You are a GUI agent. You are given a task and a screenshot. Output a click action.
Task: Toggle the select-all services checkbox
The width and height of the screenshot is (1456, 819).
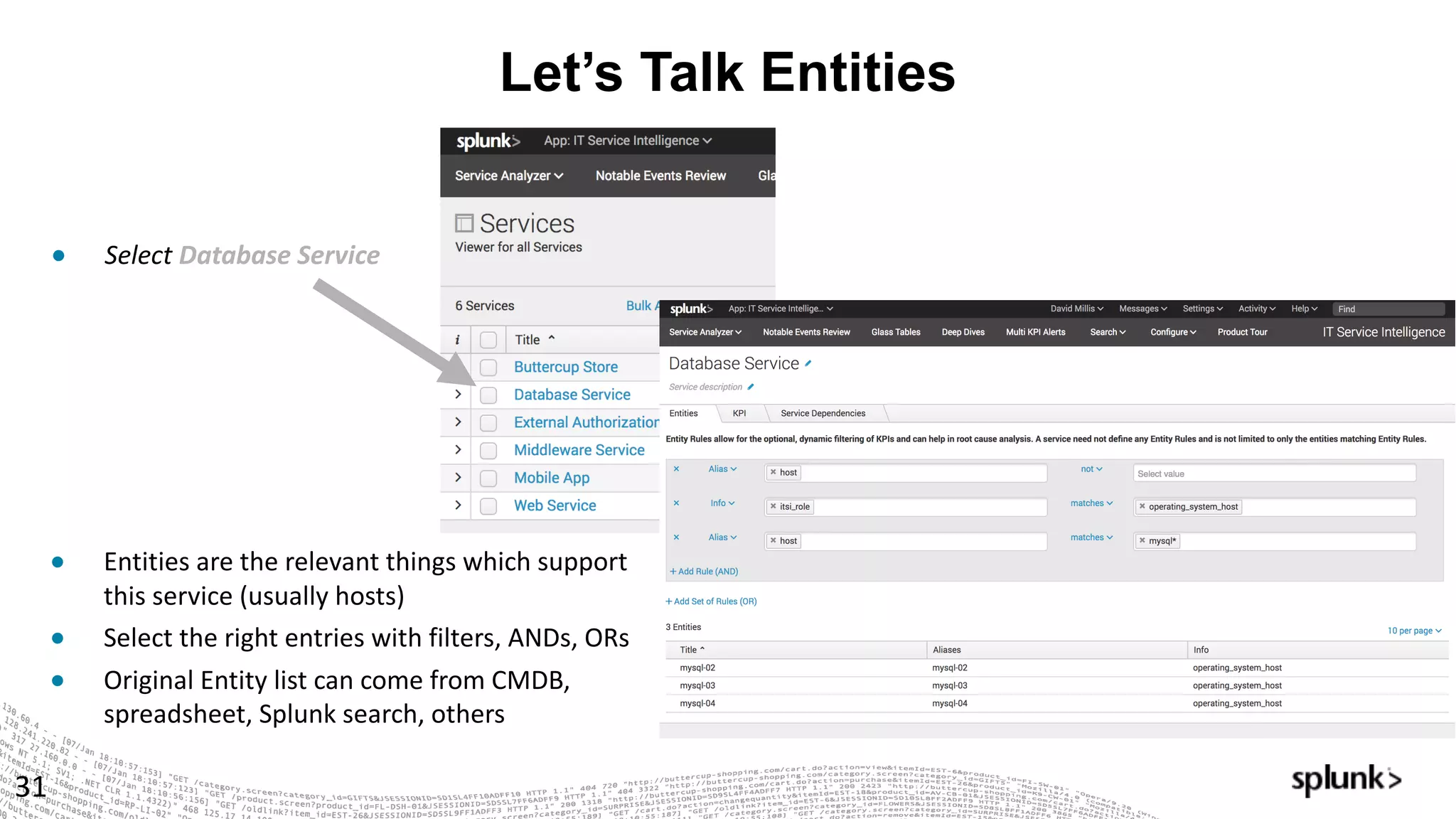click(488, 340)
